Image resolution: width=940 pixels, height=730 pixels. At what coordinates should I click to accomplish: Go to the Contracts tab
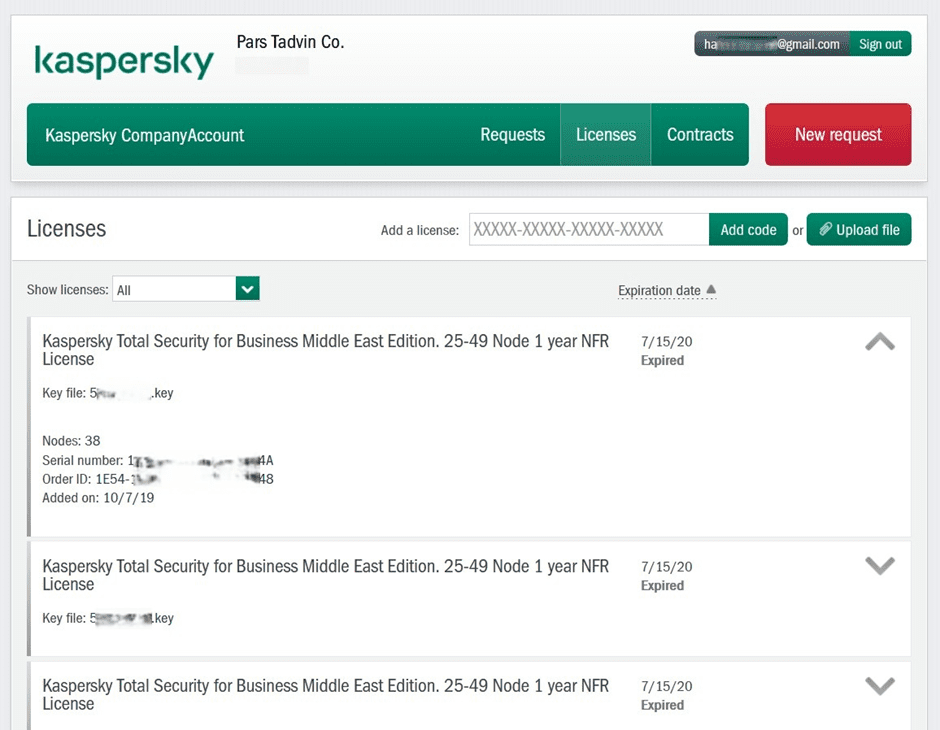pyautogui.click(x=700, y=135)
